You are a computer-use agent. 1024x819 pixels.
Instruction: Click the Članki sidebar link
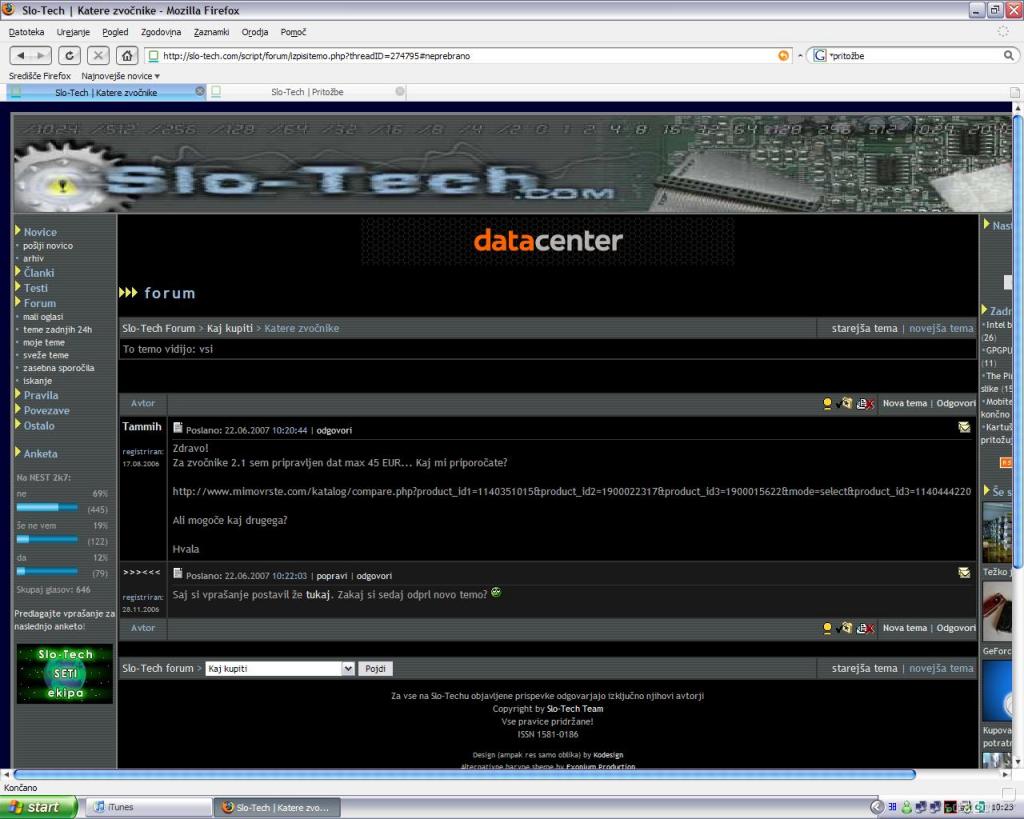tap(39, 273)
